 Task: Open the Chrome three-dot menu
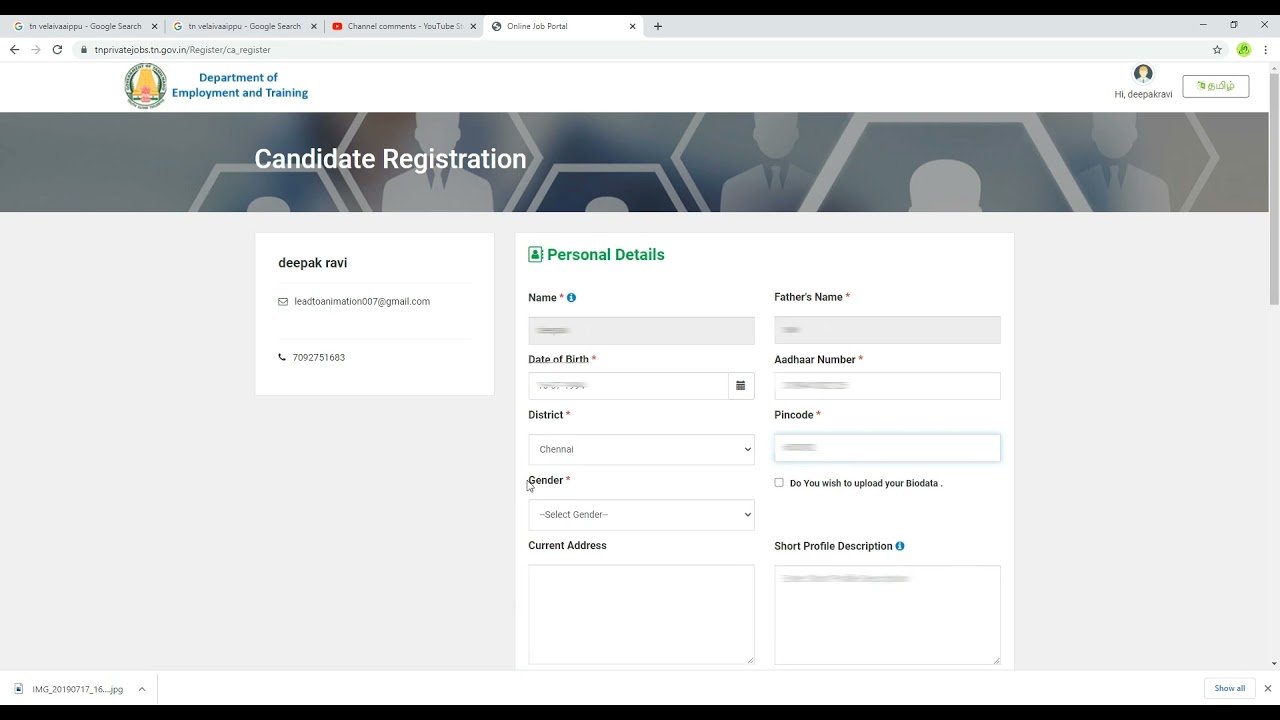(1265, 49)
